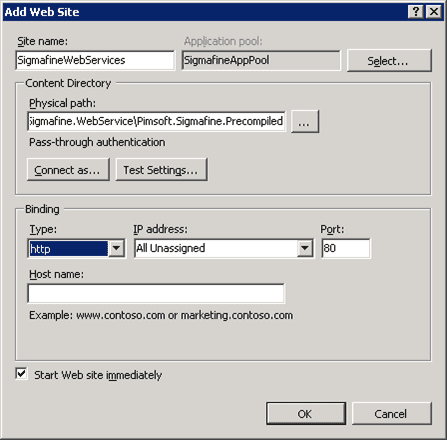
Task: Open application pool Select... button
Action: (389, 61)
